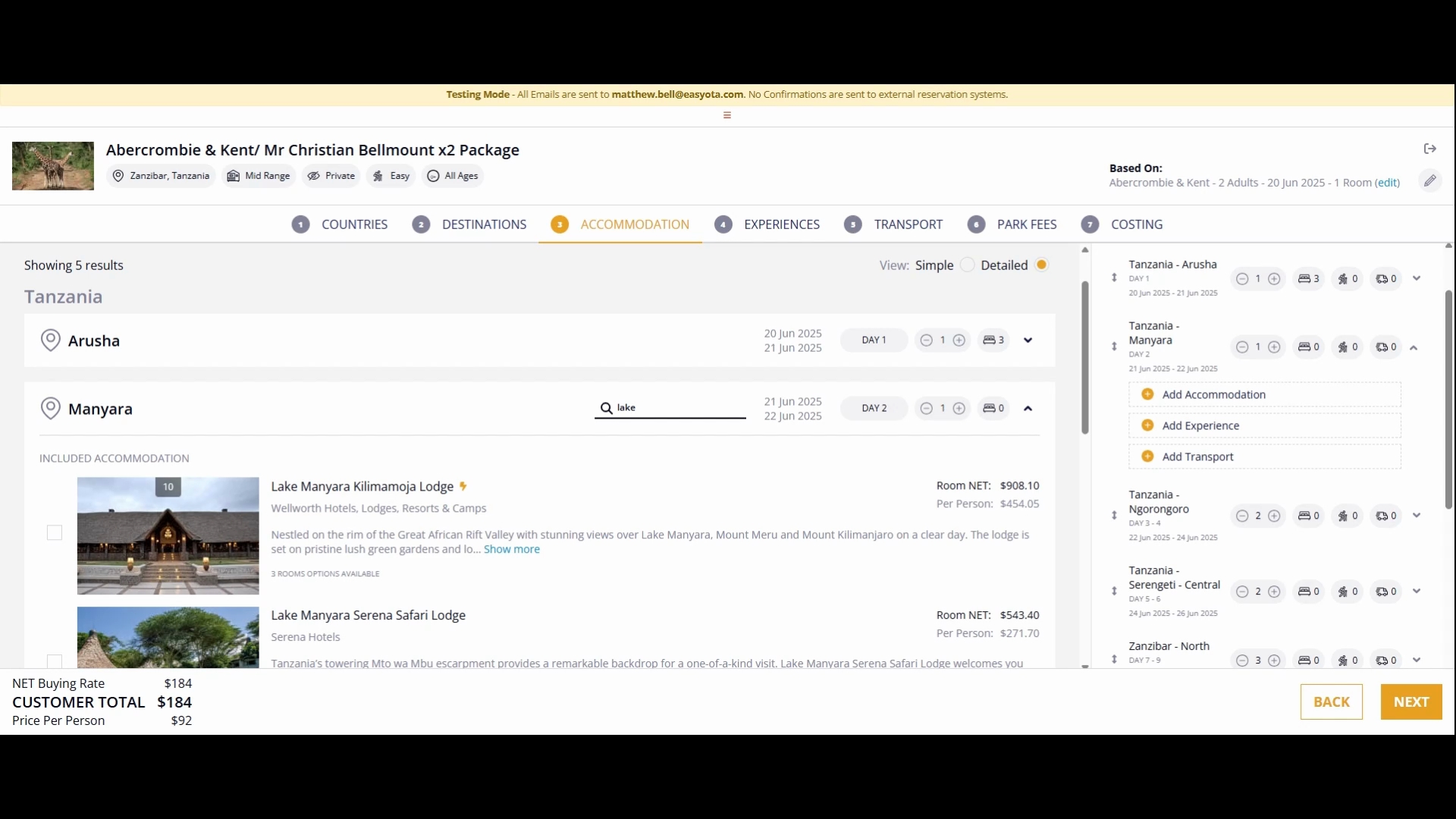Image resolution: width=1456 pixels, height=819 pixels.
Task: Click sidebar accommodation count for Tanzania - Arusha
Action: tap(1309, 279)
